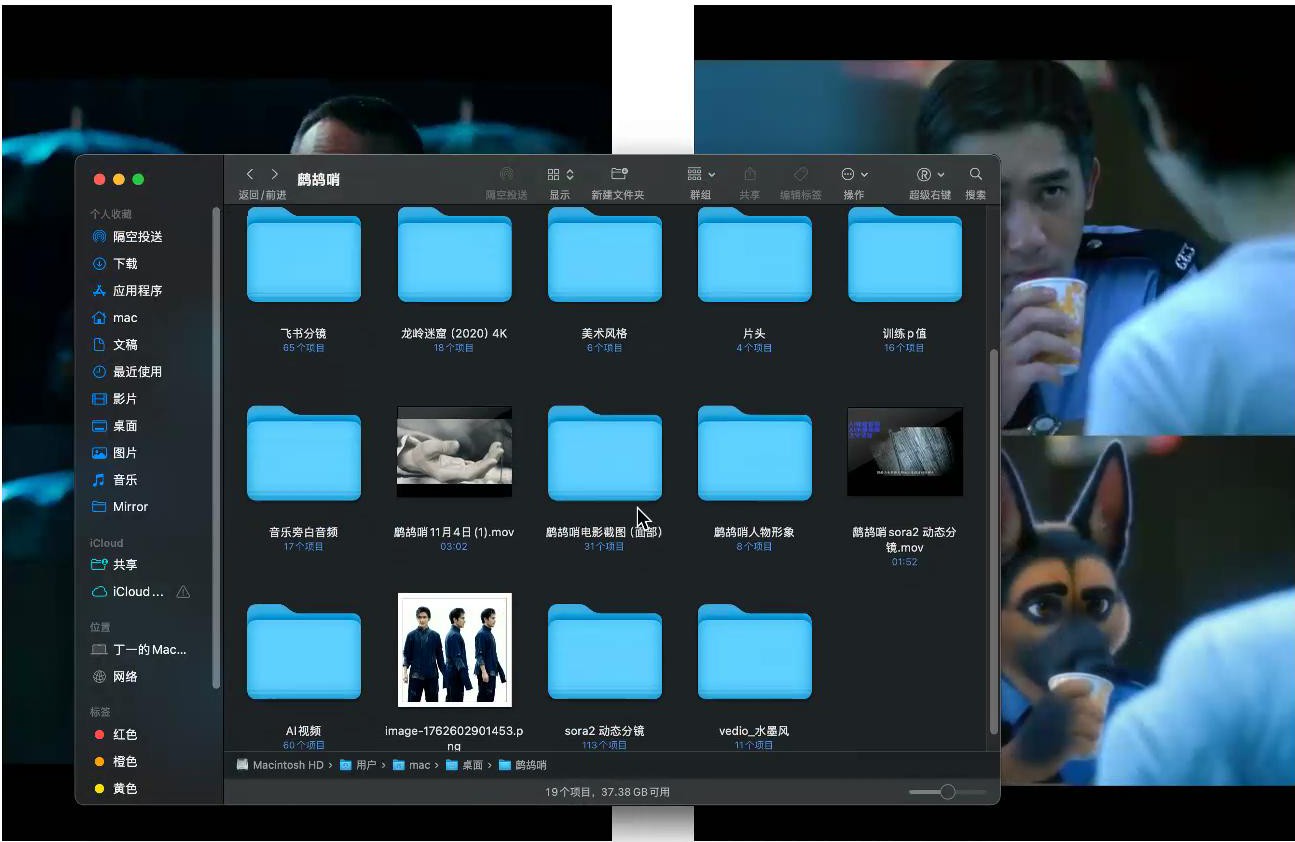Select the 鹧鸪哨人物形象 folder

(x=755, y=453)
